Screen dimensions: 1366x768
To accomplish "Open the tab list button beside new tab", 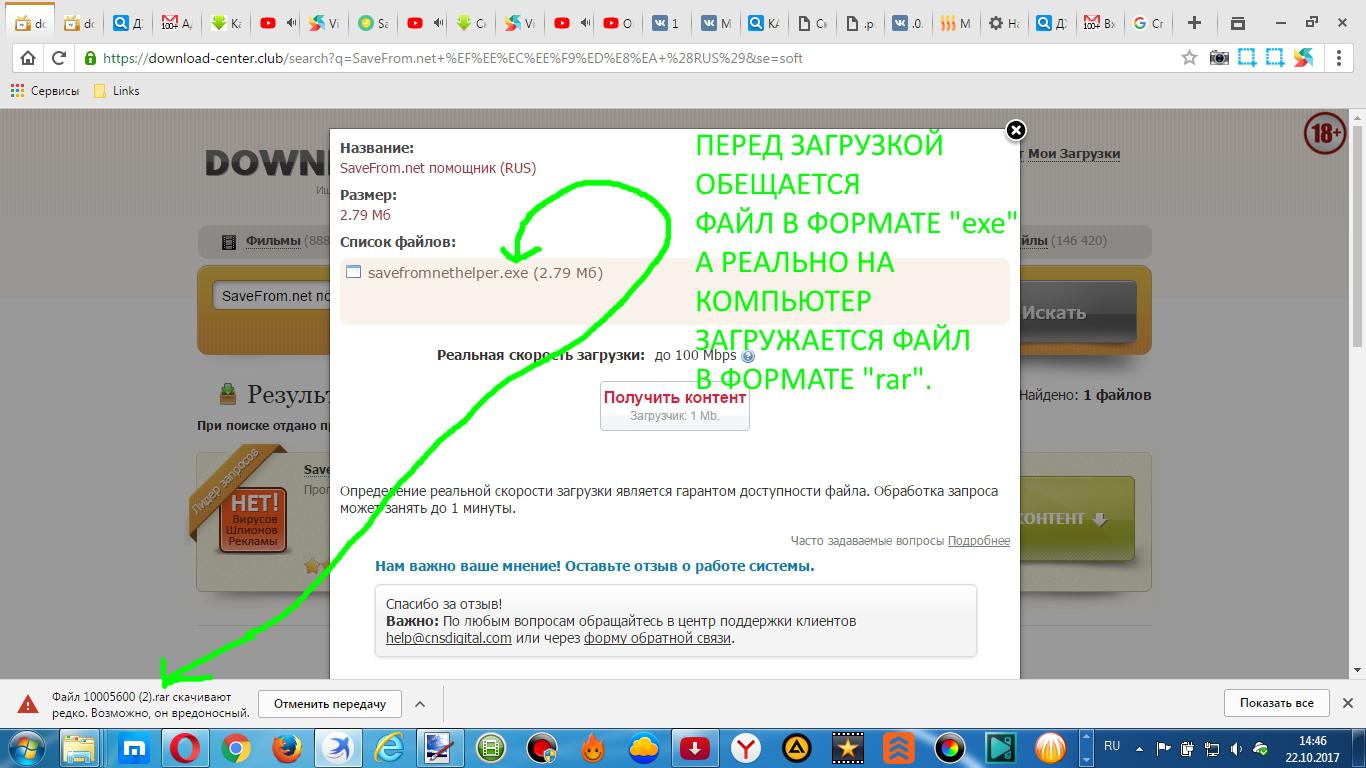I will pos(1237,23).
